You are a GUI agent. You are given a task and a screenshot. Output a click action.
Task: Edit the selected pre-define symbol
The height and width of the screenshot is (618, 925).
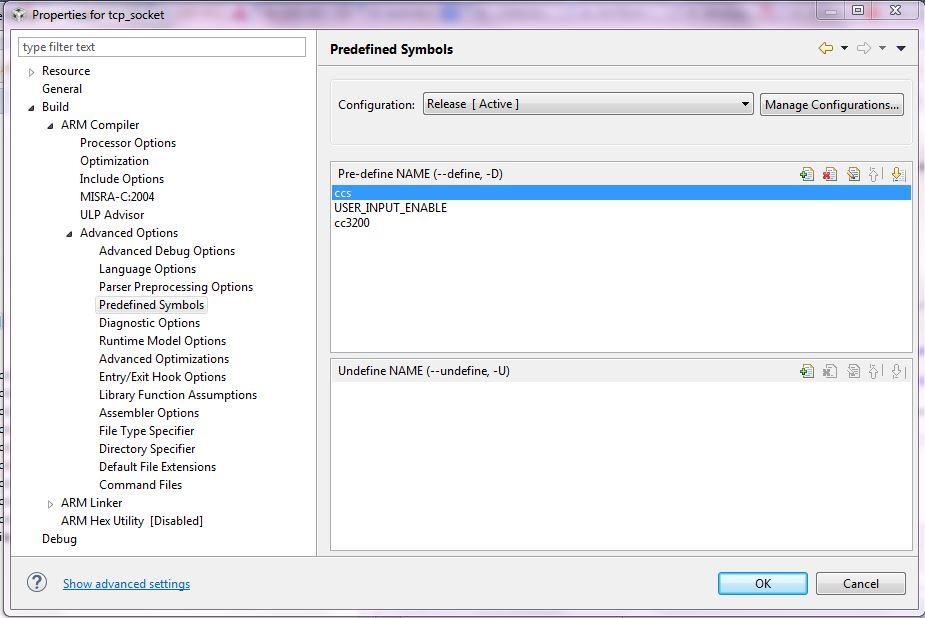click(x=853, y=174)
